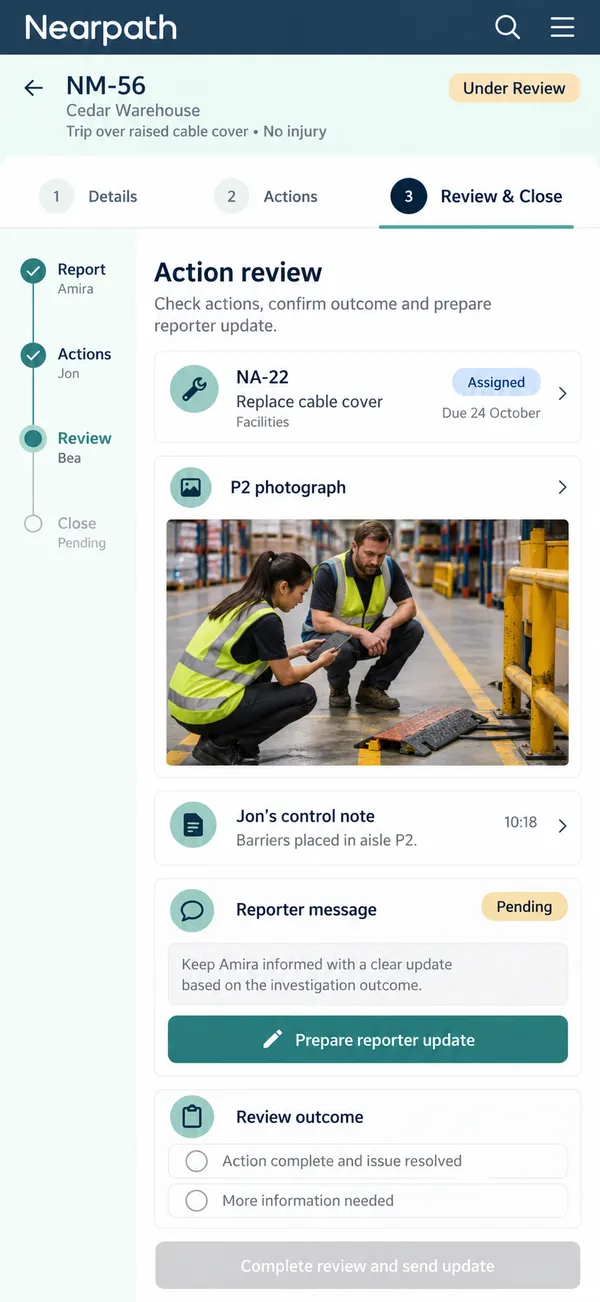
Task: Expand the NA-22 action chevron
Action: click(562, 394)
